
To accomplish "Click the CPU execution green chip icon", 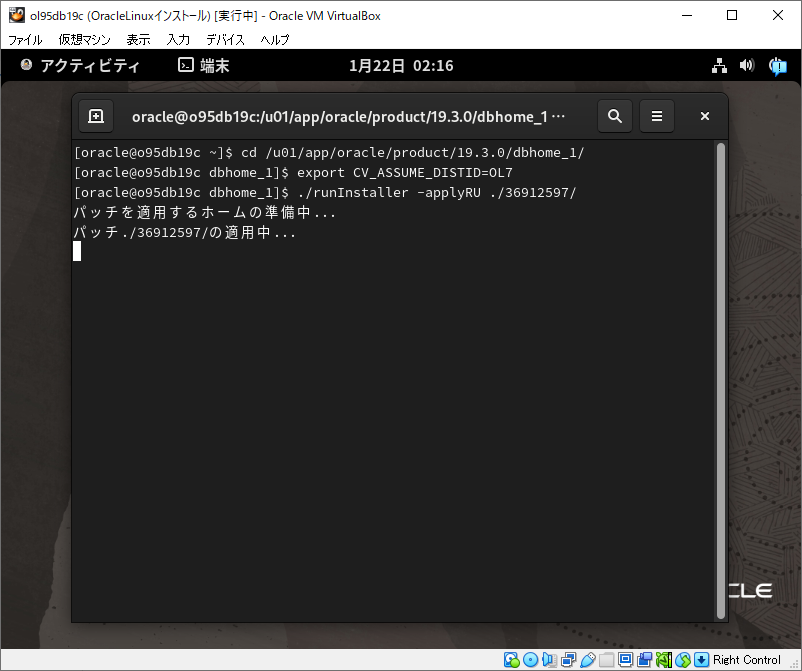I will pyautogui.click(x=663, y=660).
